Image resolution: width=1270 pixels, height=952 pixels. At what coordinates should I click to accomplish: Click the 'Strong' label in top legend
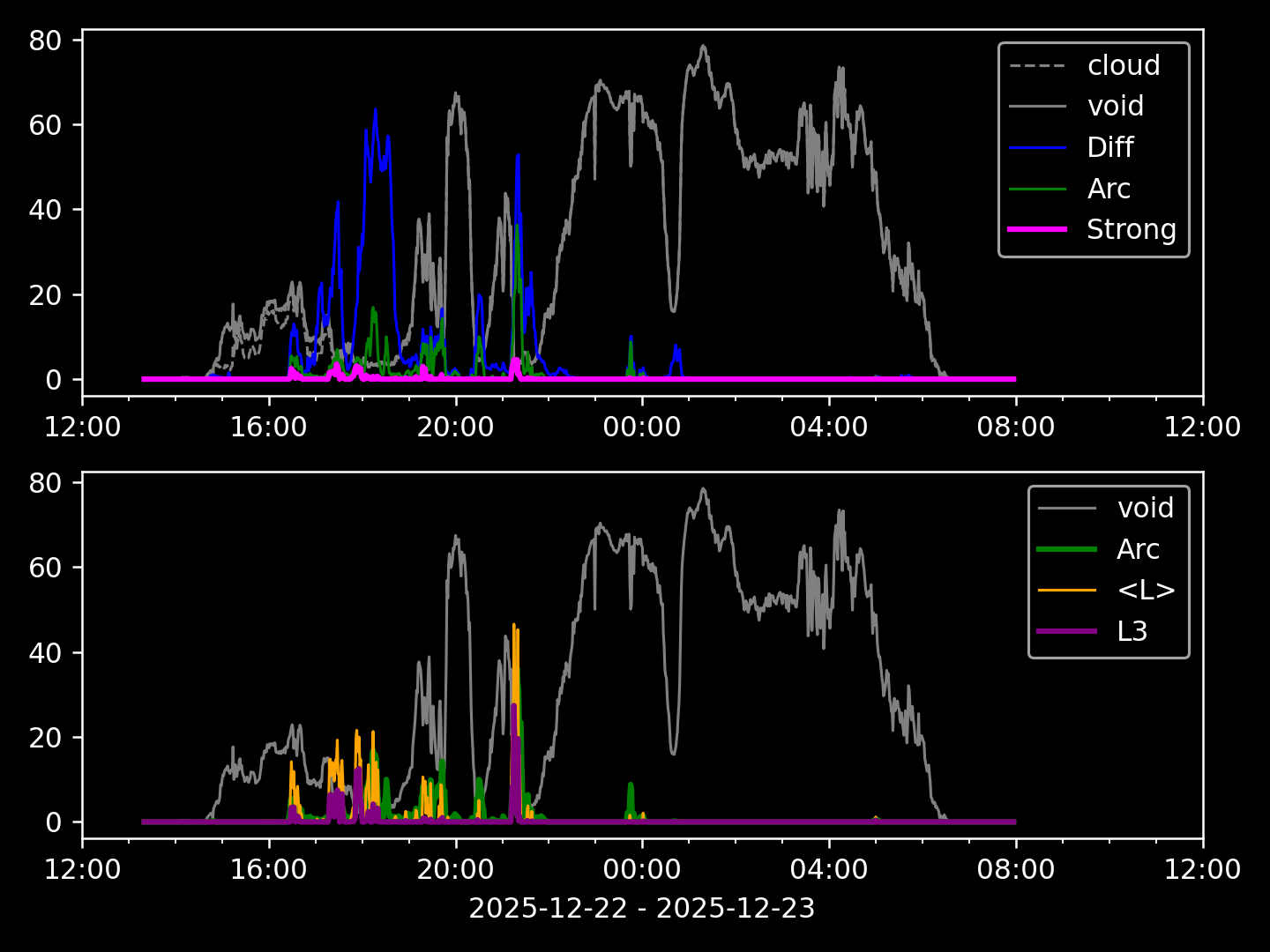1131,229
